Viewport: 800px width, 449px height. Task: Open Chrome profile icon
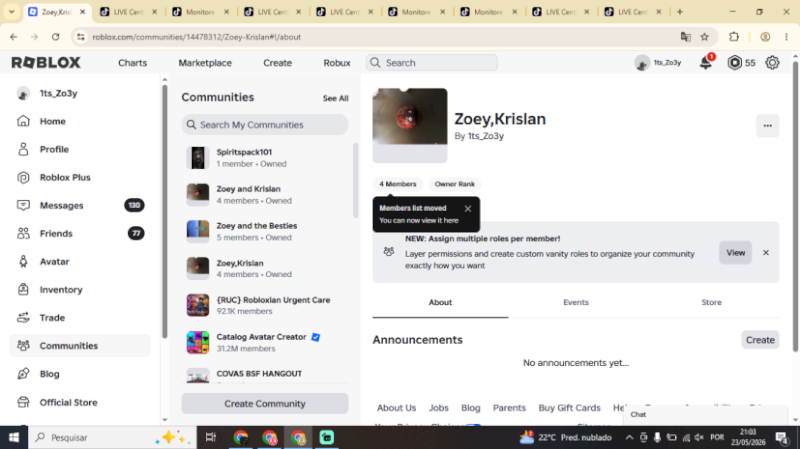(765, 37)
